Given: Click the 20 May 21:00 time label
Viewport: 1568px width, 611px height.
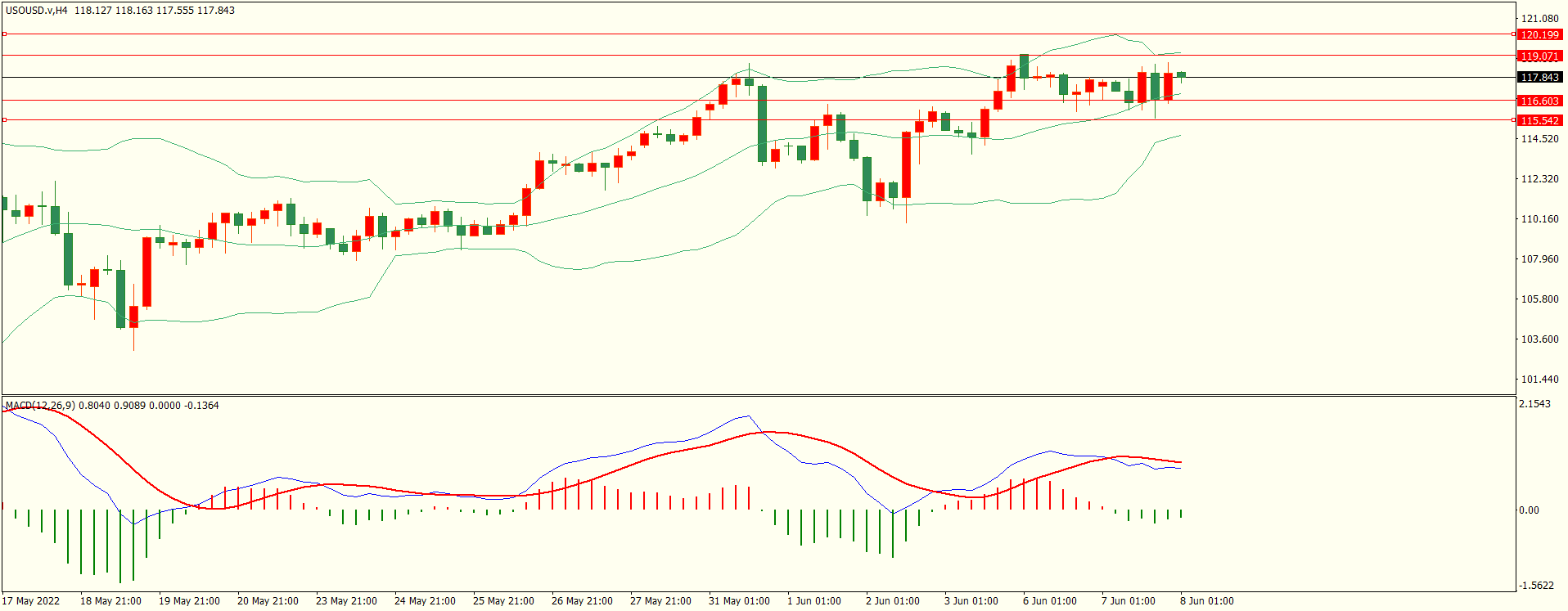Looking at the screenshot, I should pos(268,601).
